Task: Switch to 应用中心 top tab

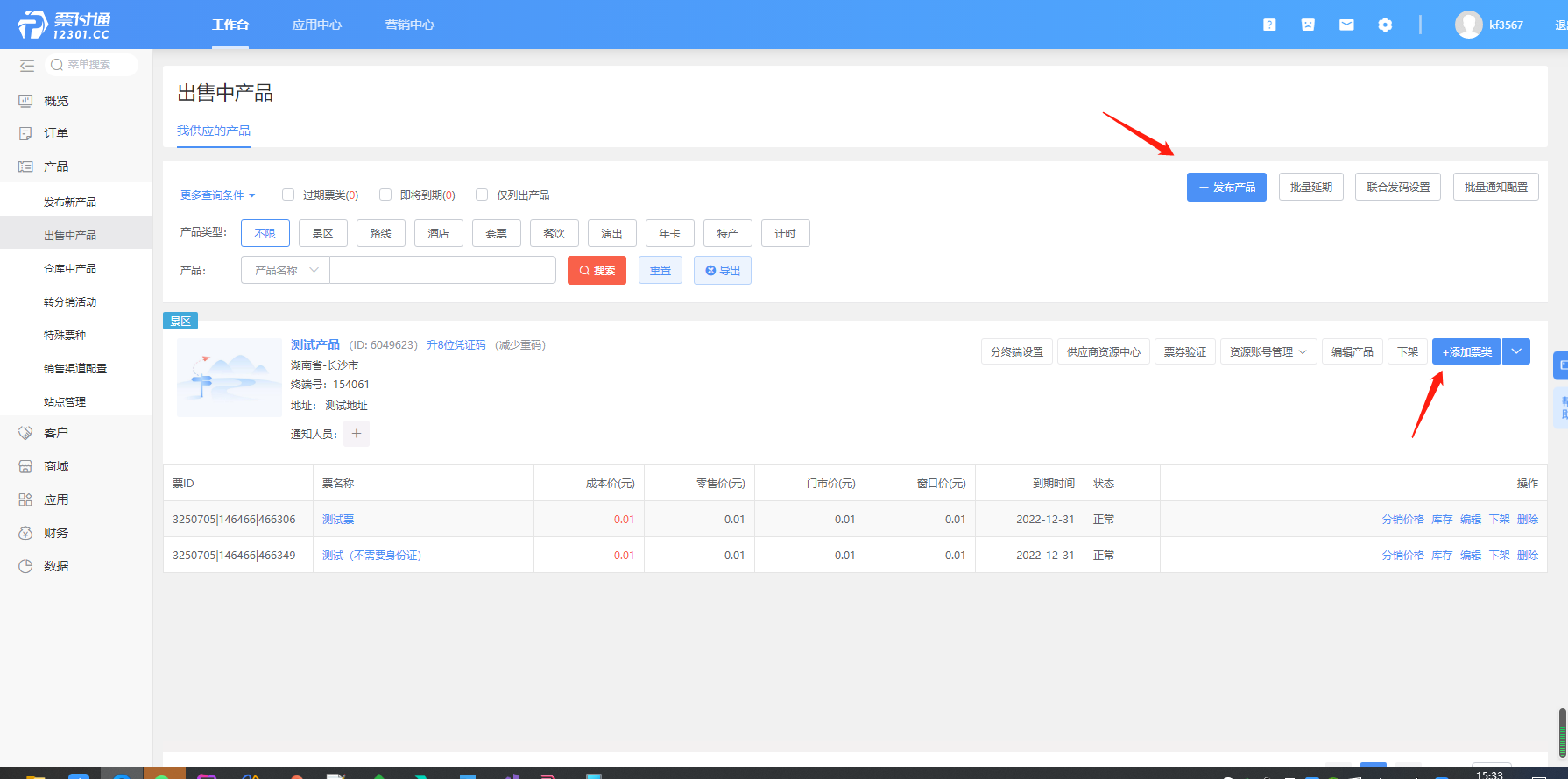Action: pyautogui.click(x=317, y=25)
